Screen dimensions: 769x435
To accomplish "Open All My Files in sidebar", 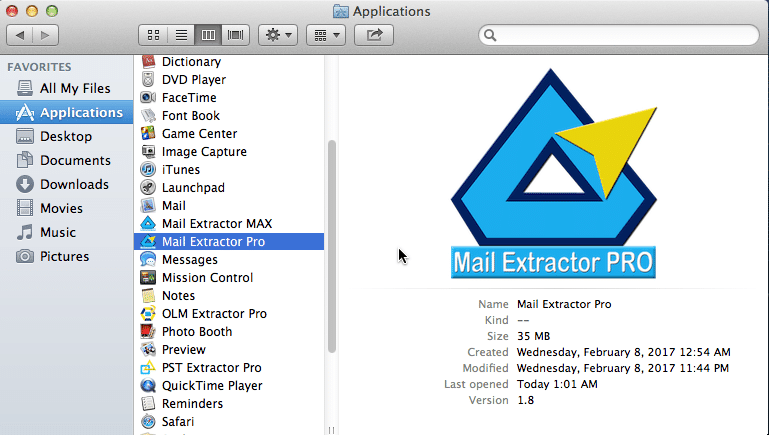I will [x=75, y=88].
